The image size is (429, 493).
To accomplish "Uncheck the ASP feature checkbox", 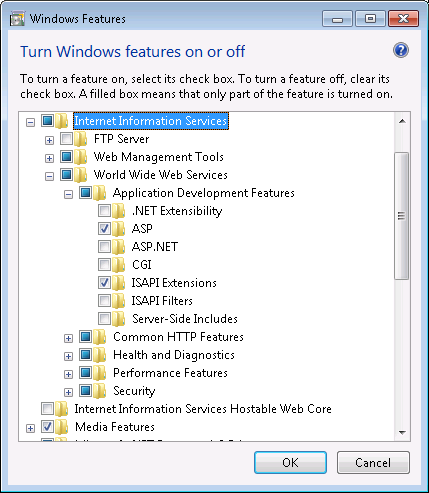I will click(104, 229).
